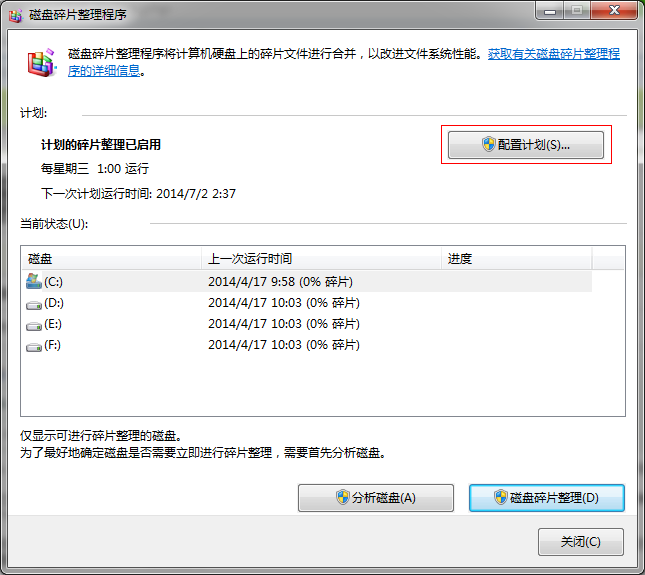This screenshot has width=645, height=575.
Task: Click the shield icon on 配置计划 button
Action: coord(489,145)
